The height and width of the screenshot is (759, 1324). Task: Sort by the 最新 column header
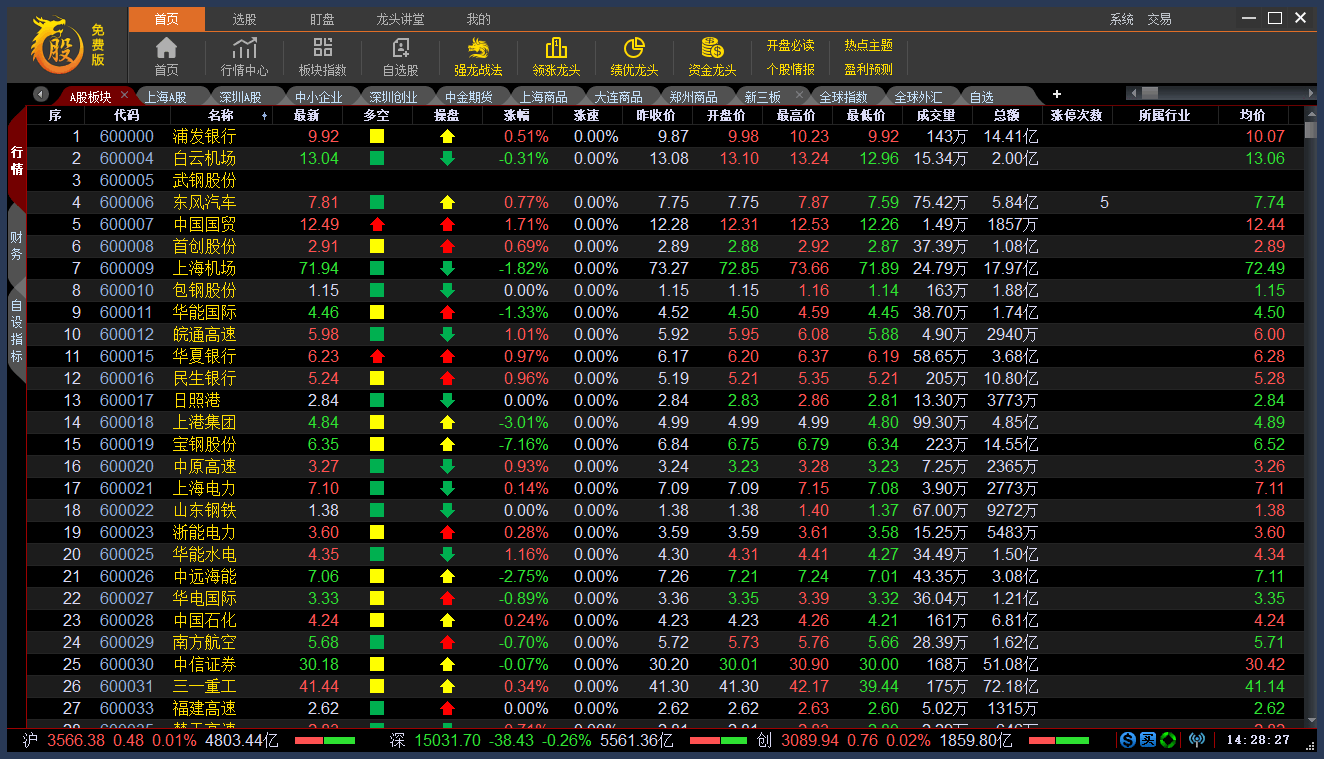(307, 115)
